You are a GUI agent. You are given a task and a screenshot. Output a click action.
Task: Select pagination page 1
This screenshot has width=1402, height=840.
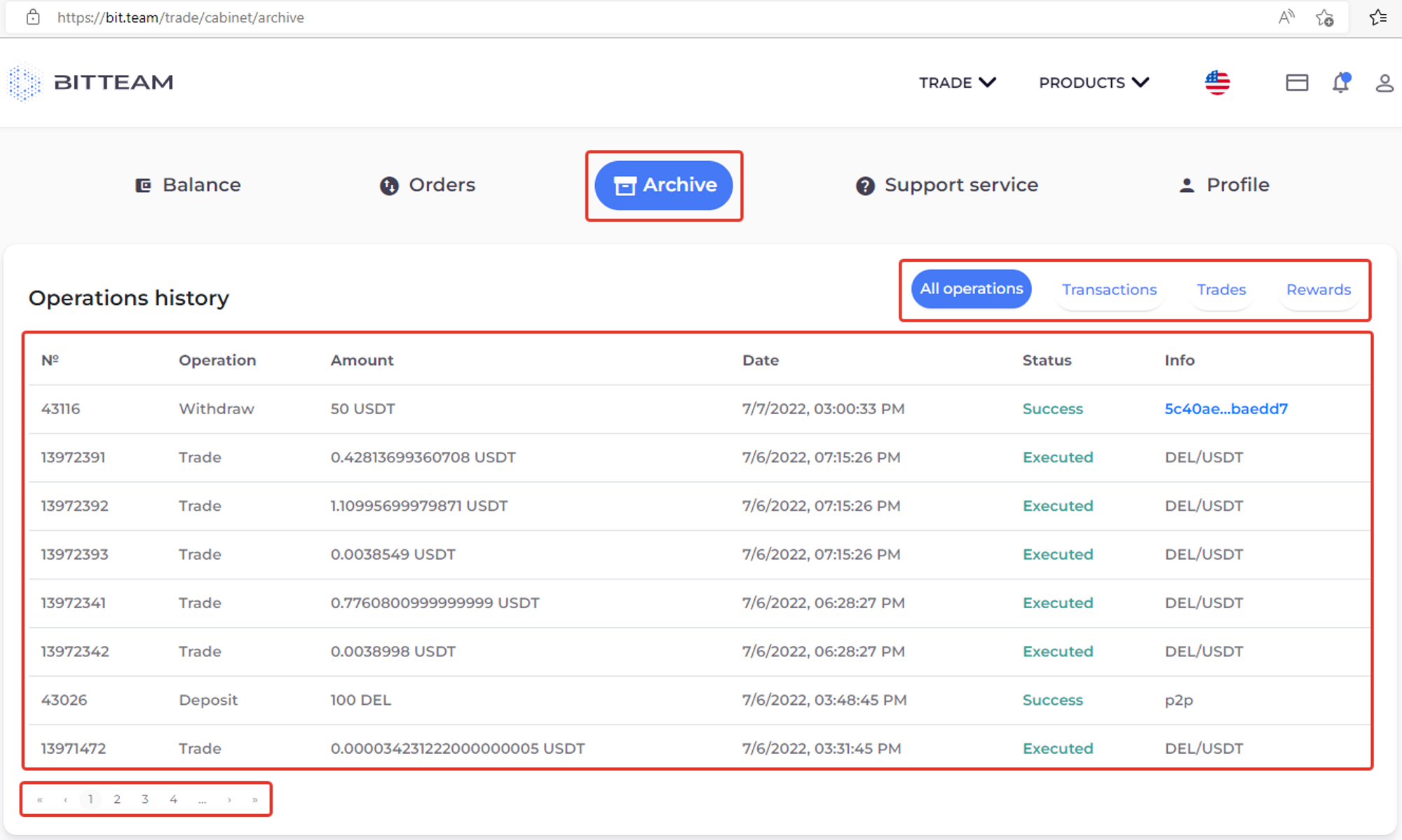(90, 799)
